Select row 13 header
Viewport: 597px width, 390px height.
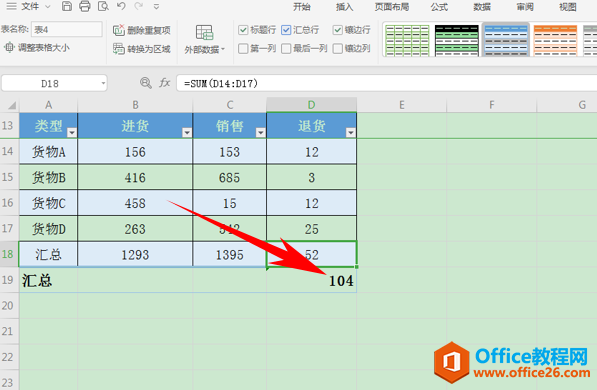(x=8, y=125)
